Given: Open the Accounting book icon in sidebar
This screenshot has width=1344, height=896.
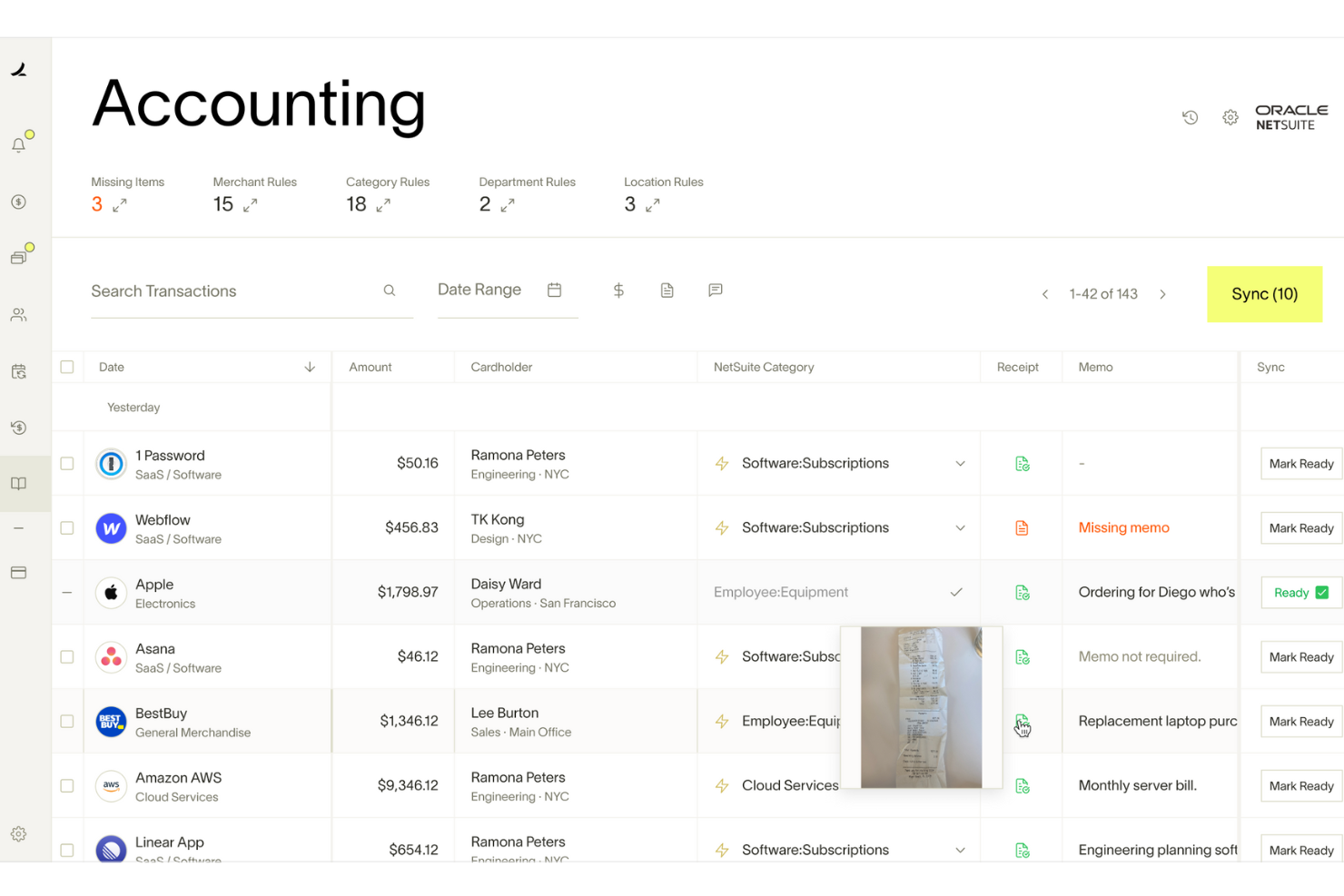Looking at the screenshot, I should tap(18, 483).
